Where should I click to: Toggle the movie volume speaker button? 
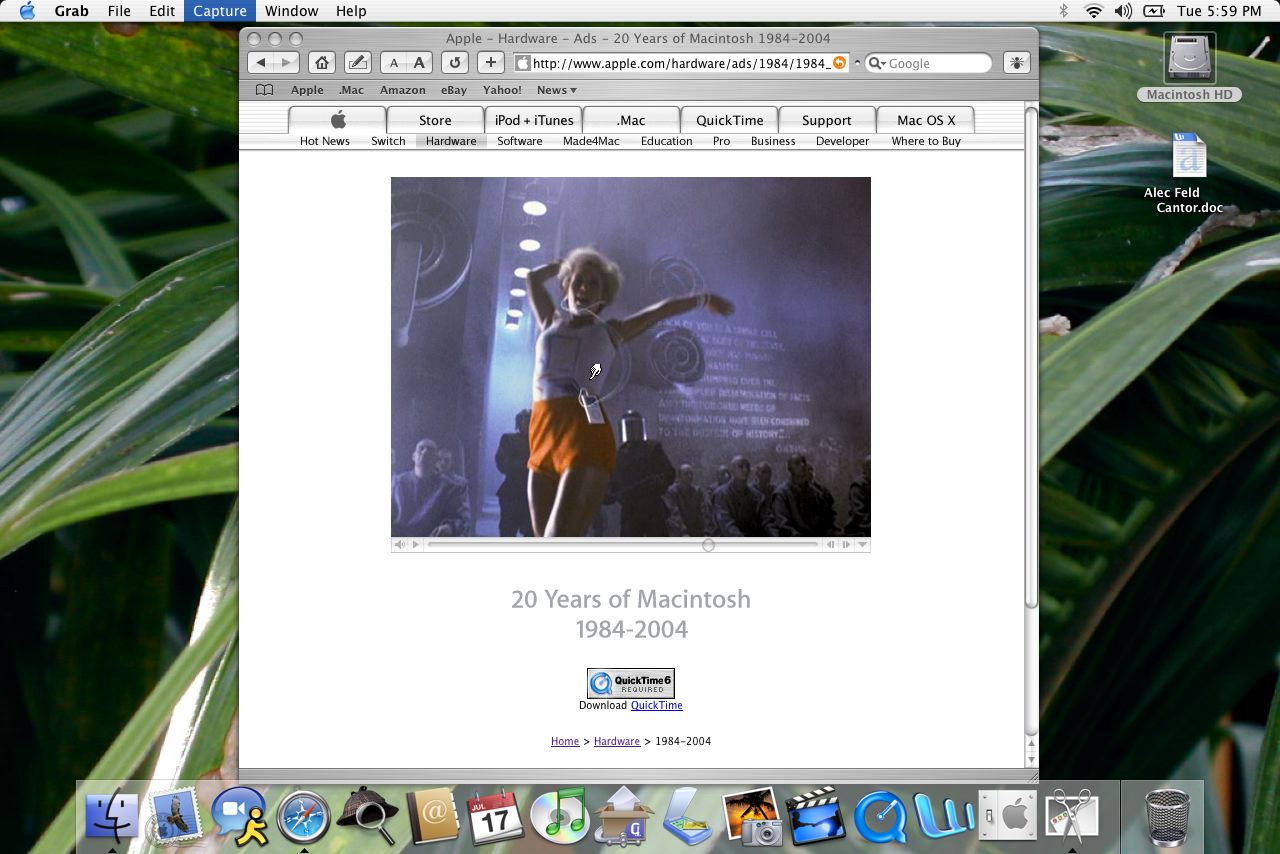(x=400, y=545)
